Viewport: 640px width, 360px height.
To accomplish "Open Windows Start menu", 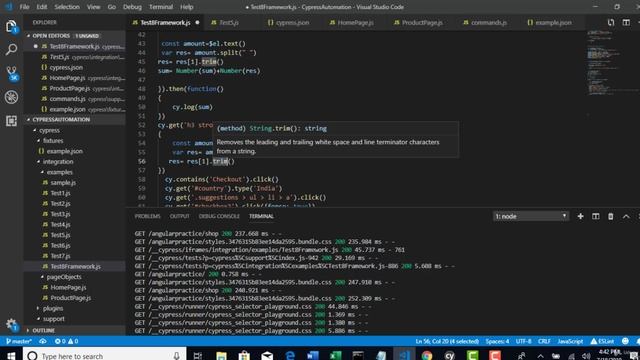I will pyautogui.click(x=11, y=356).
